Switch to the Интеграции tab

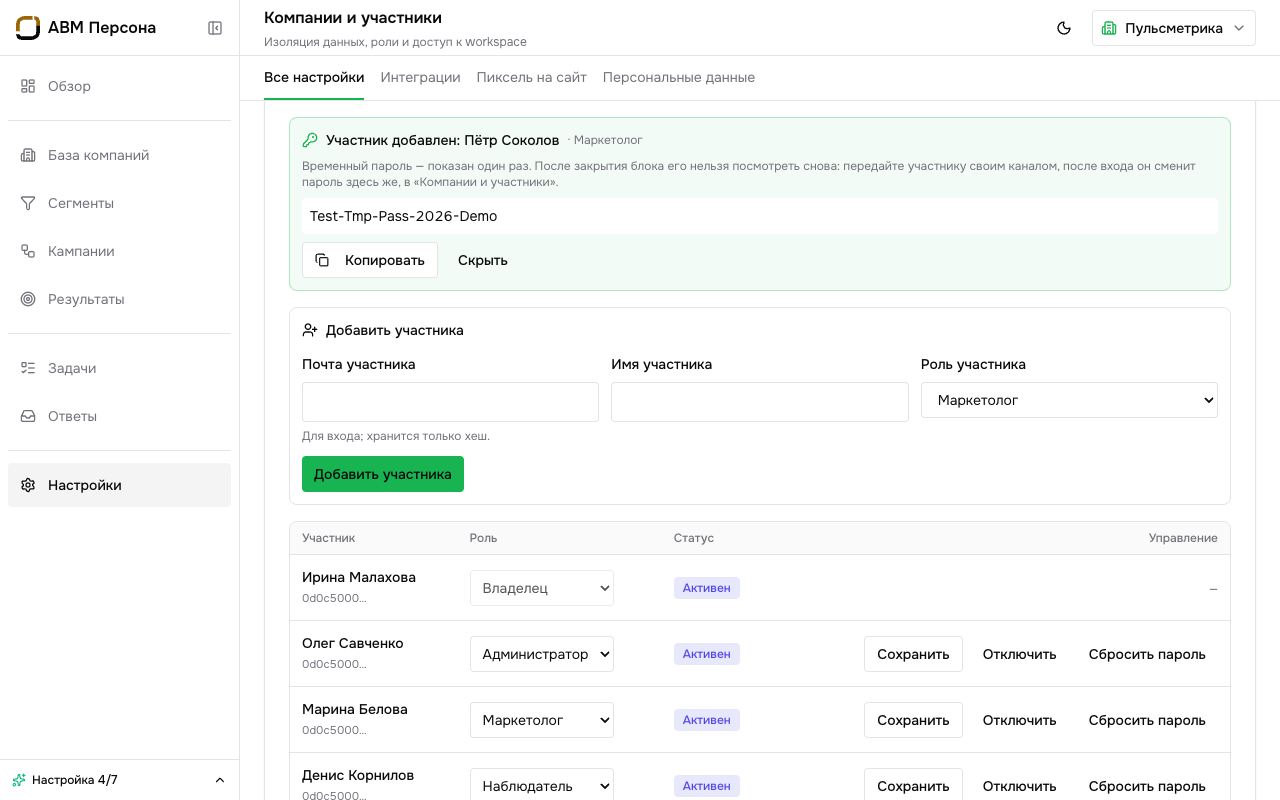click(x=420, y=78)
